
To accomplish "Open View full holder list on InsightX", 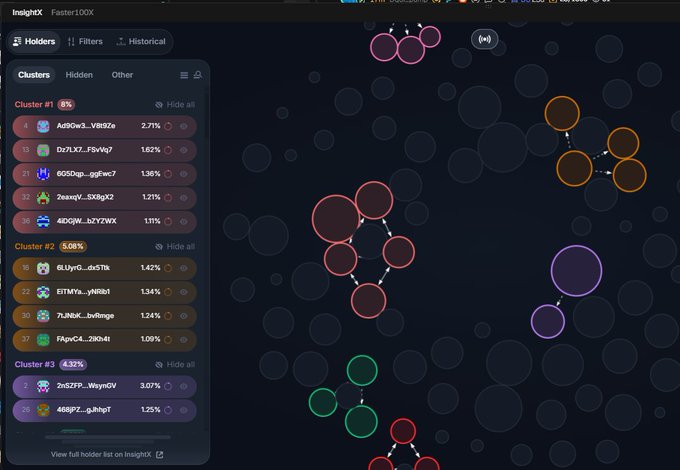I will [x=107, y=454].
